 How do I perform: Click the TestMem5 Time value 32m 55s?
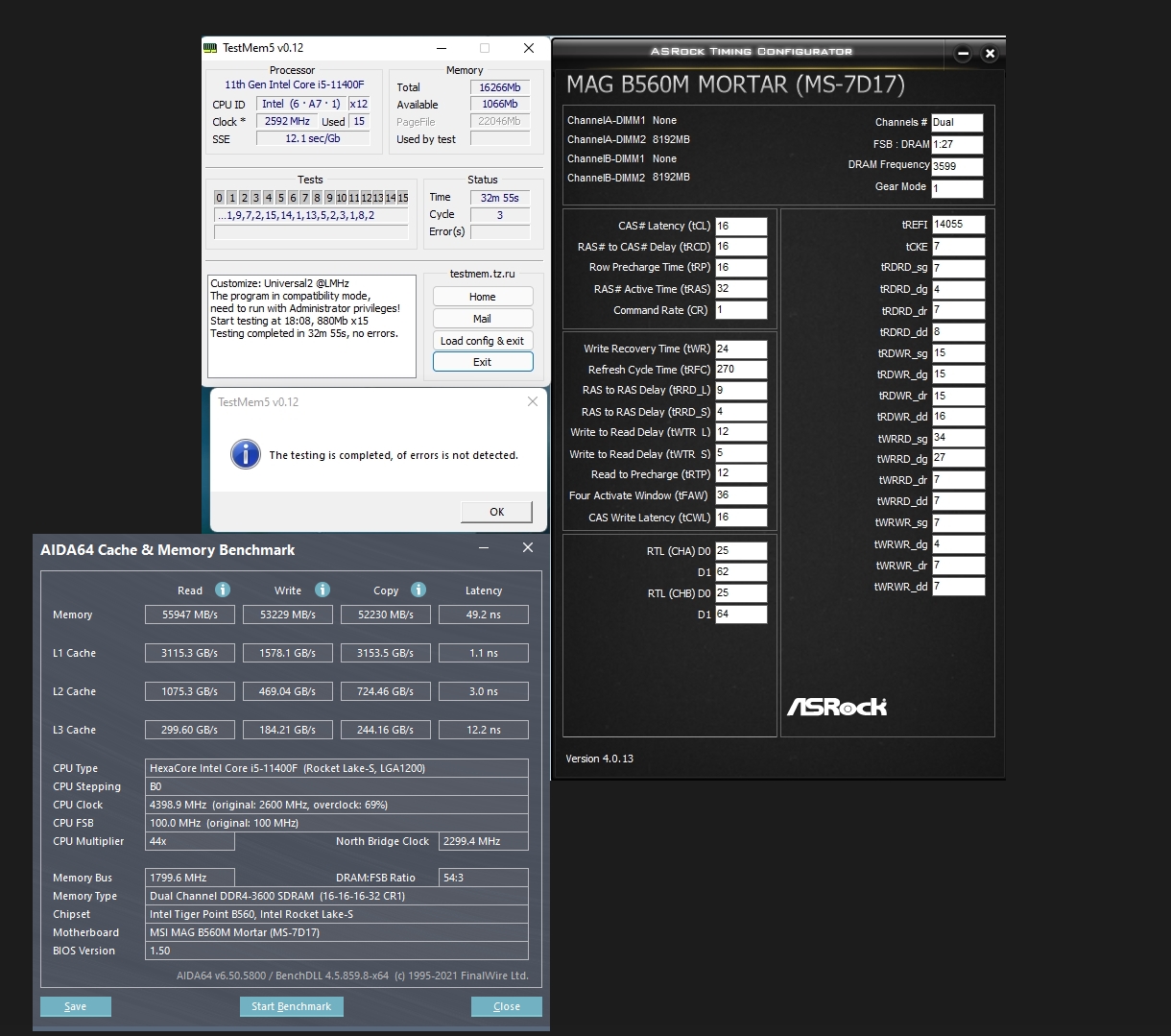tap(500, 198)
